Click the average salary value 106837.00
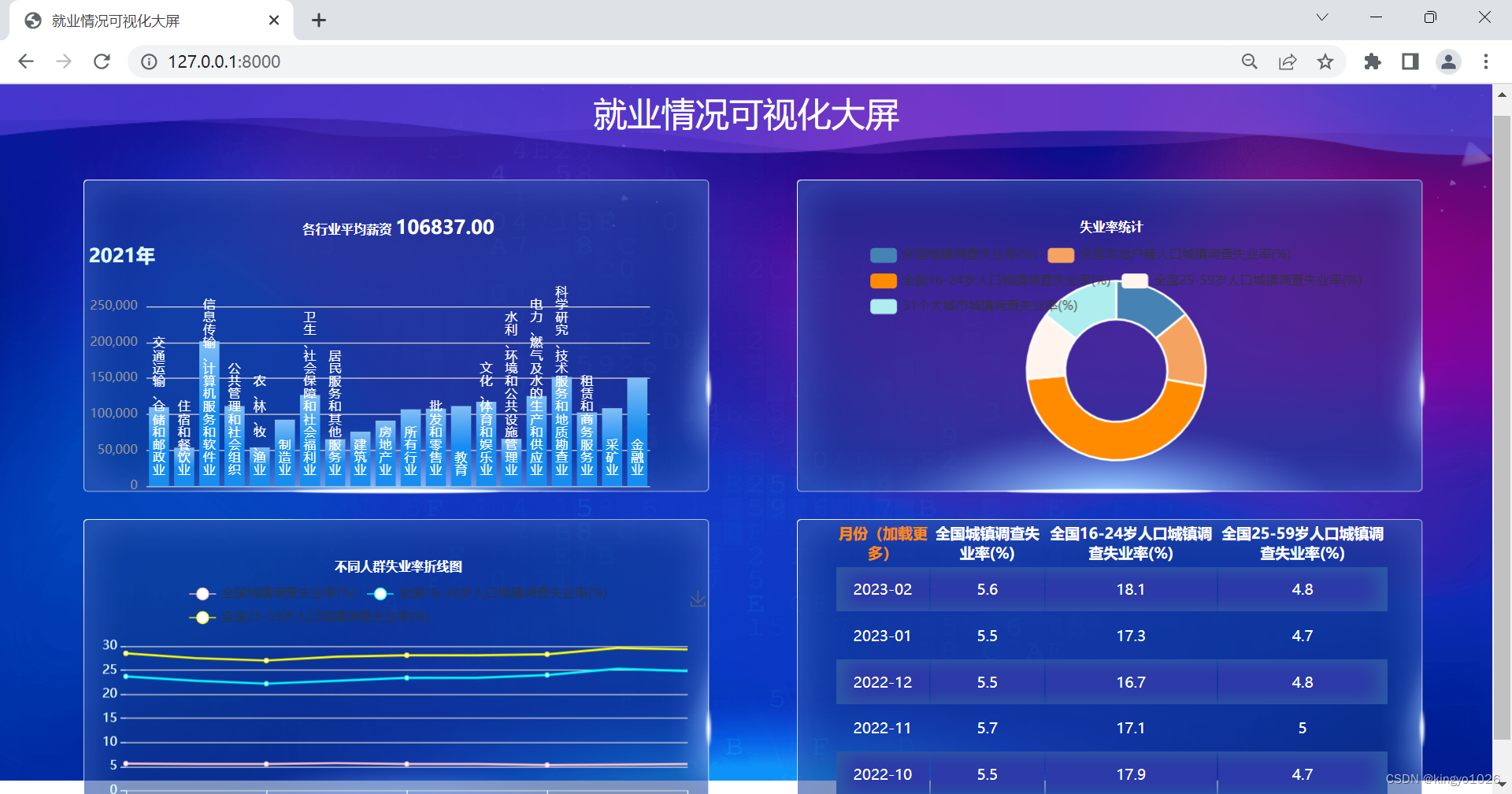Image resolution: width=1512 pixels, height=794 pixels. click(445, 228)
